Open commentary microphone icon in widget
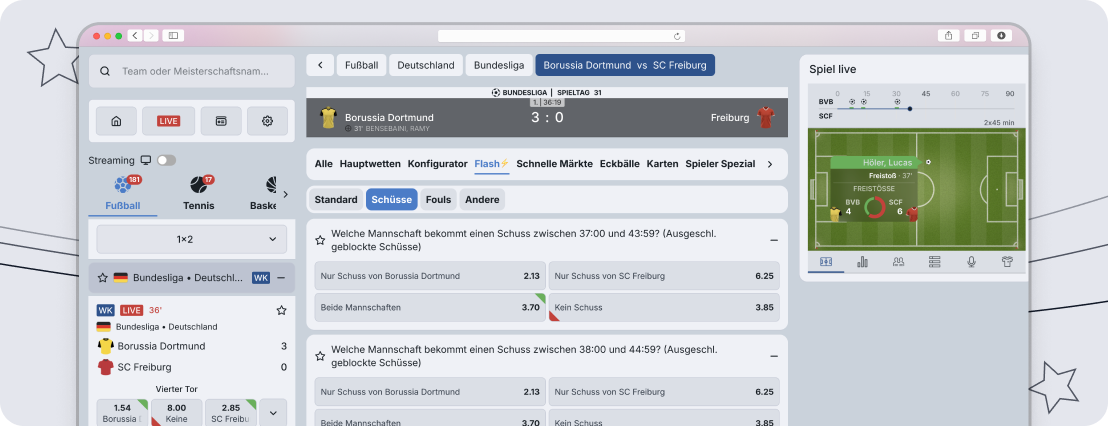This screenshot has height=426, width=1108. tap(972, 261)
